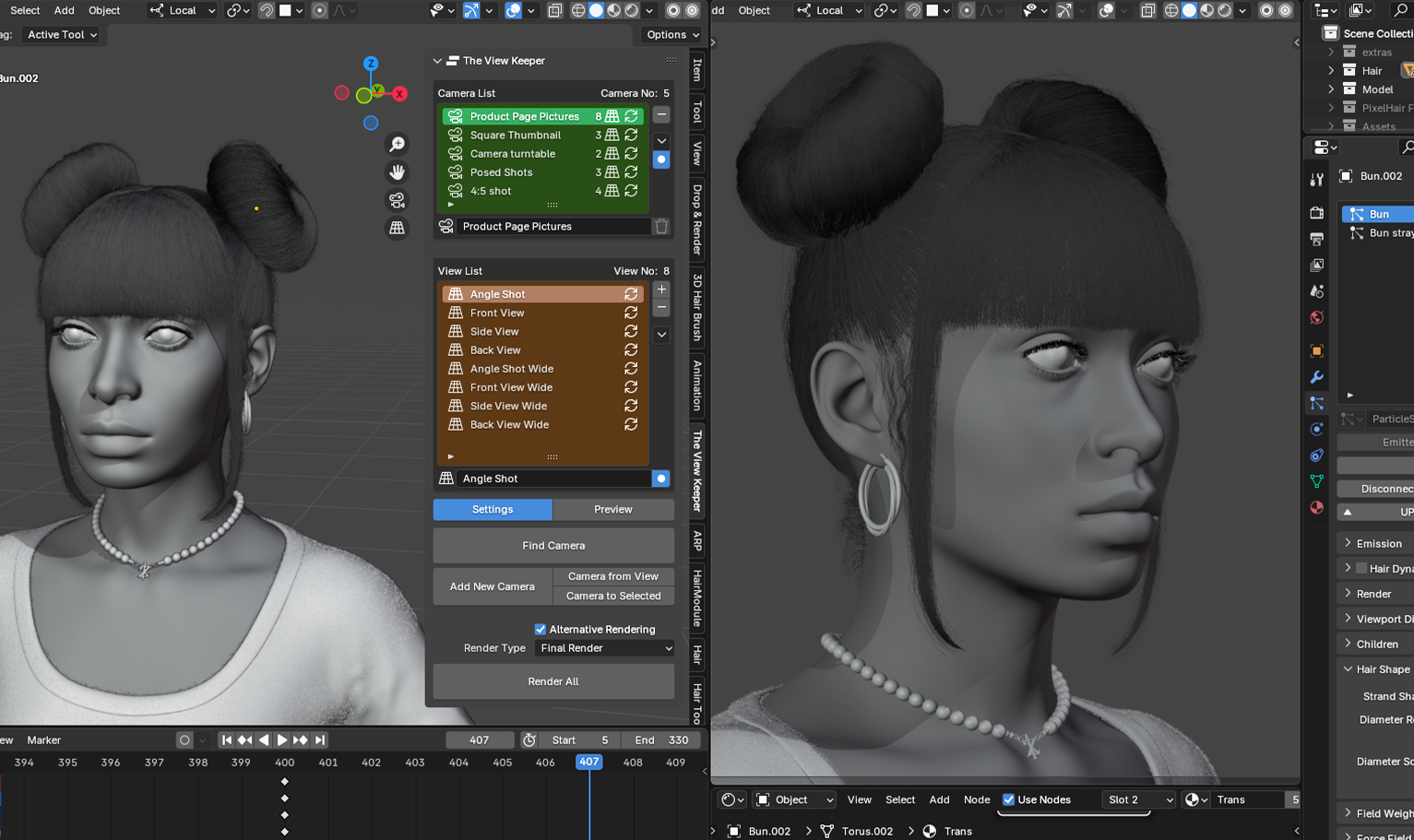Screen dimensions: 1414x840
Task: Select the Side View Wide entry
Action: click(x=542, y=406)
